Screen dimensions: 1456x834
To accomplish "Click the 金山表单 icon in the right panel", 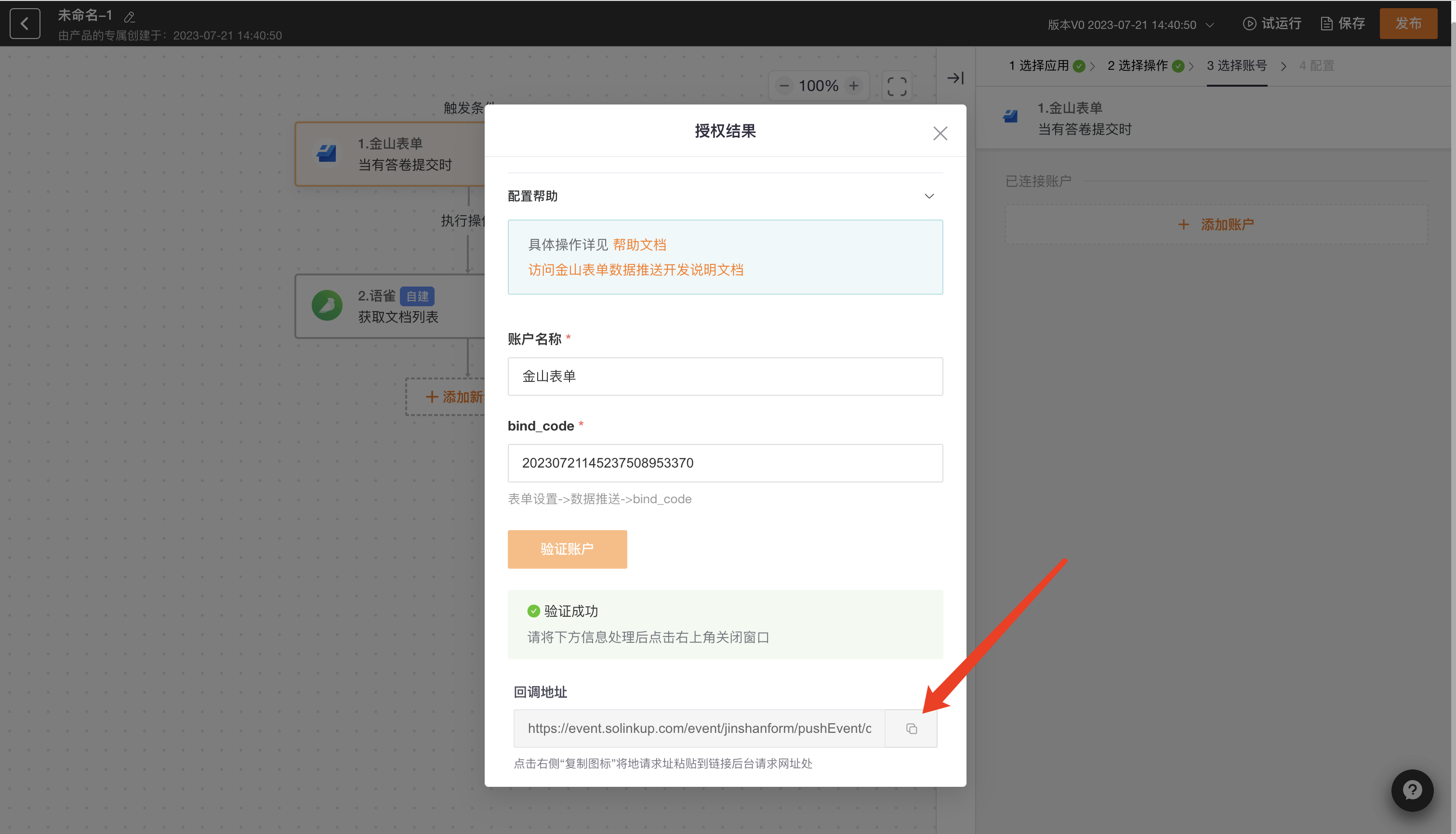I will pyautogui.click(x=1010, y=117).
